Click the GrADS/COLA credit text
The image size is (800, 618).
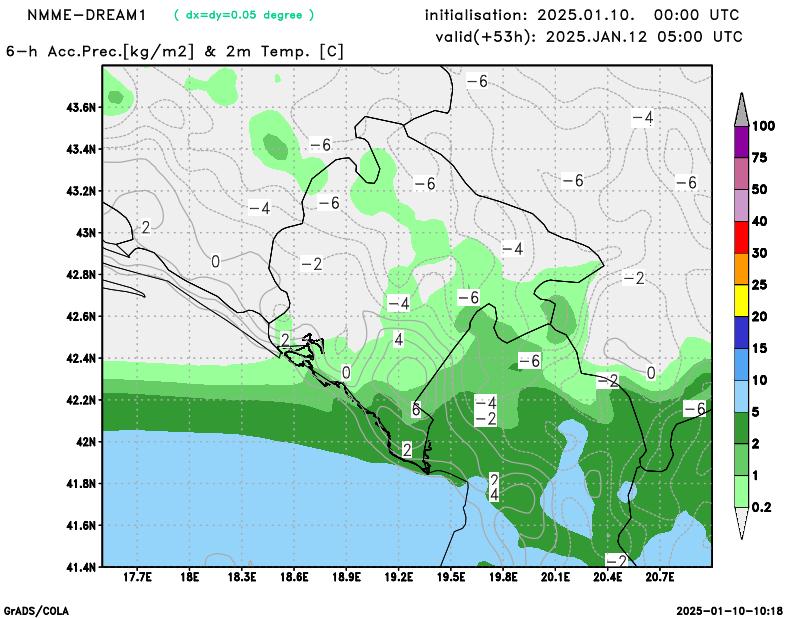pyautogui.click(x=36, y=611)
